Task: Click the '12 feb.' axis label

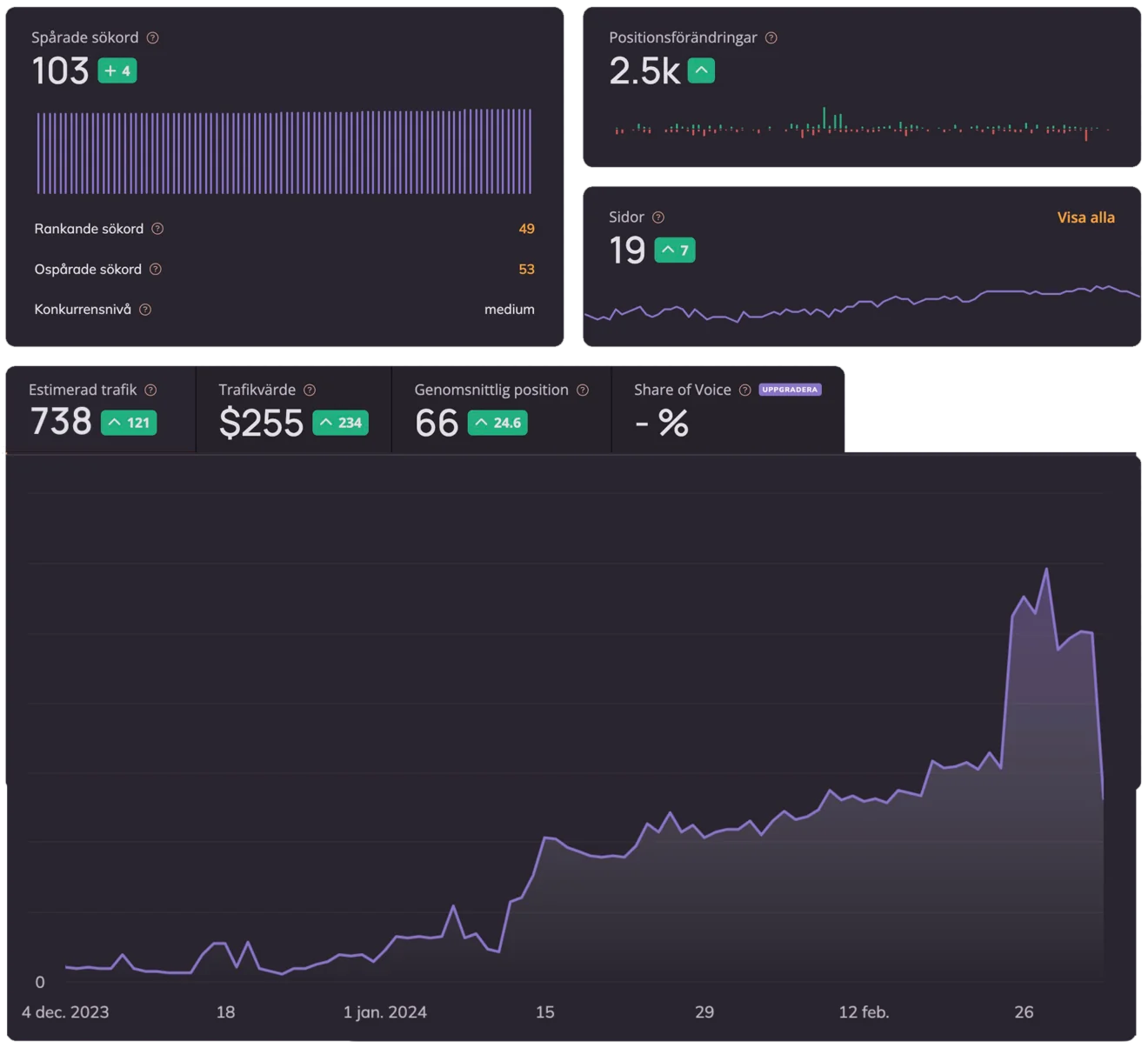Action: (864, 1012)
